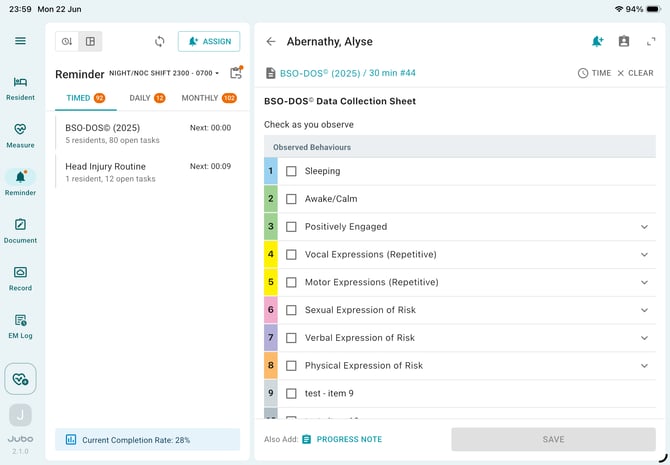
Task: Switch to the DAILY tab
Action: point(147,98)
